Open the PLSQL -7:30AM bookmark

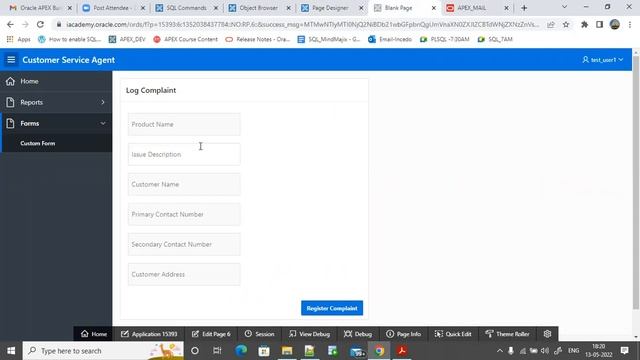[444, 39]
